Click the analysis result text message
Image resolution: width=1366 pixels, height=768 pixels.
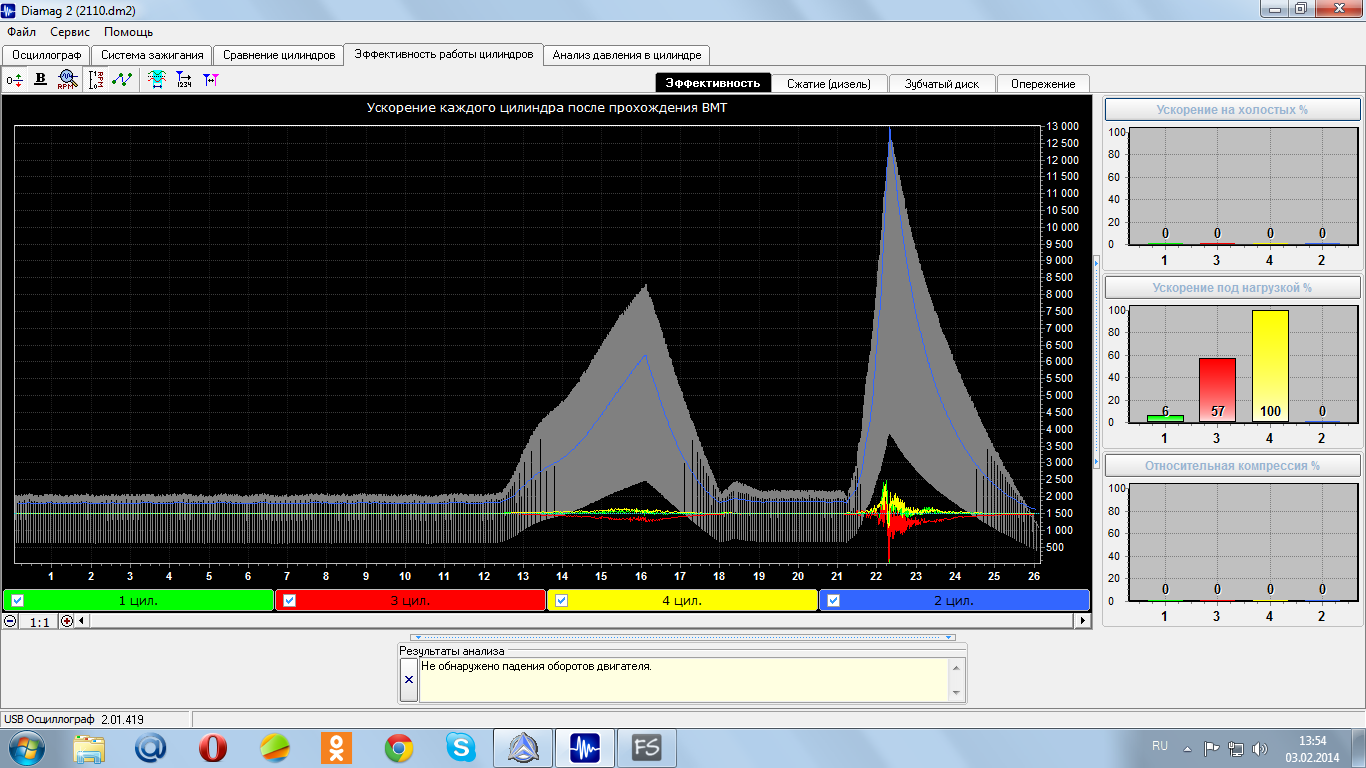click(x=536, y=666)
